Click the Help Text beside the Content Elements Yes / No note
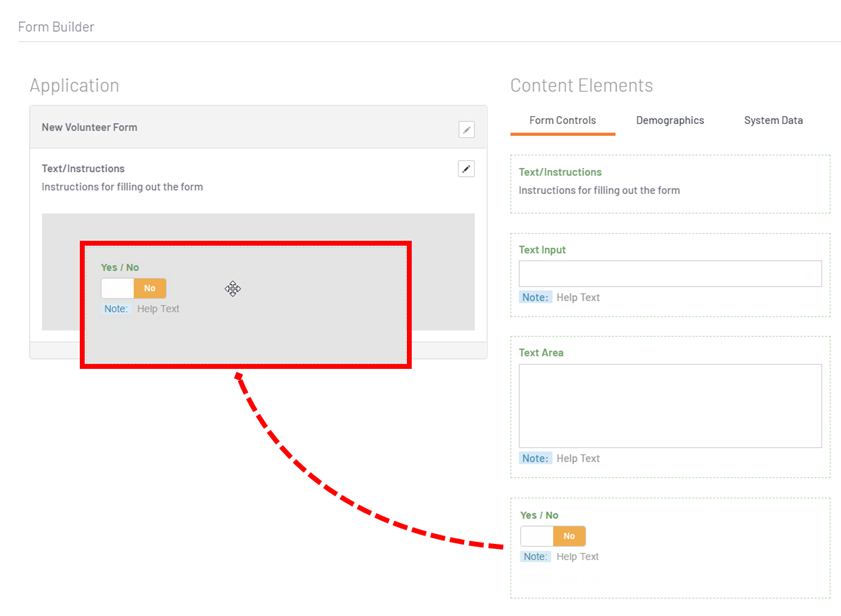Screen dimensions: 841x616 click(x=578, y=556)
